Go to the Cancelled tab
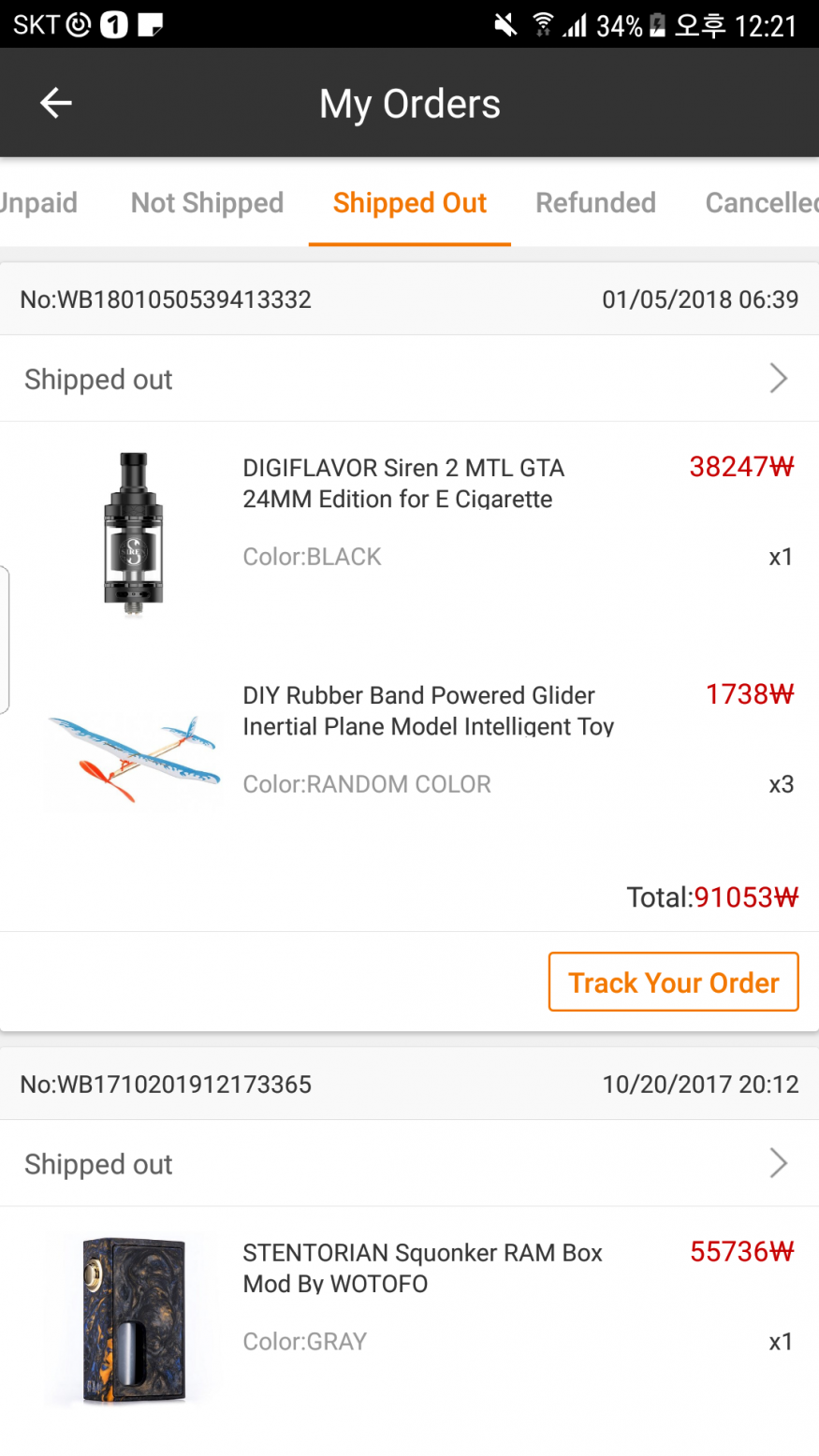The height and width of the screenshot is (1456, 819). point(760,203)
